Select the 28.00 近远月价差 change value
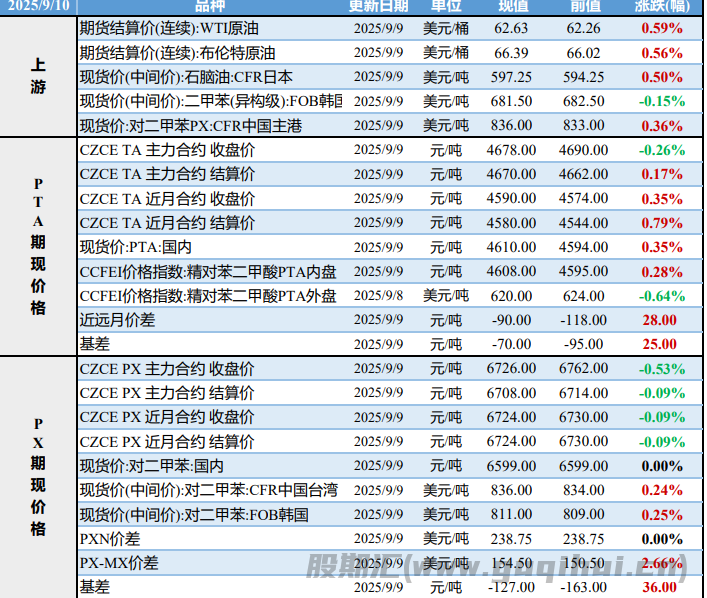Viewport: 707px width, 598px height. point(662,319)
